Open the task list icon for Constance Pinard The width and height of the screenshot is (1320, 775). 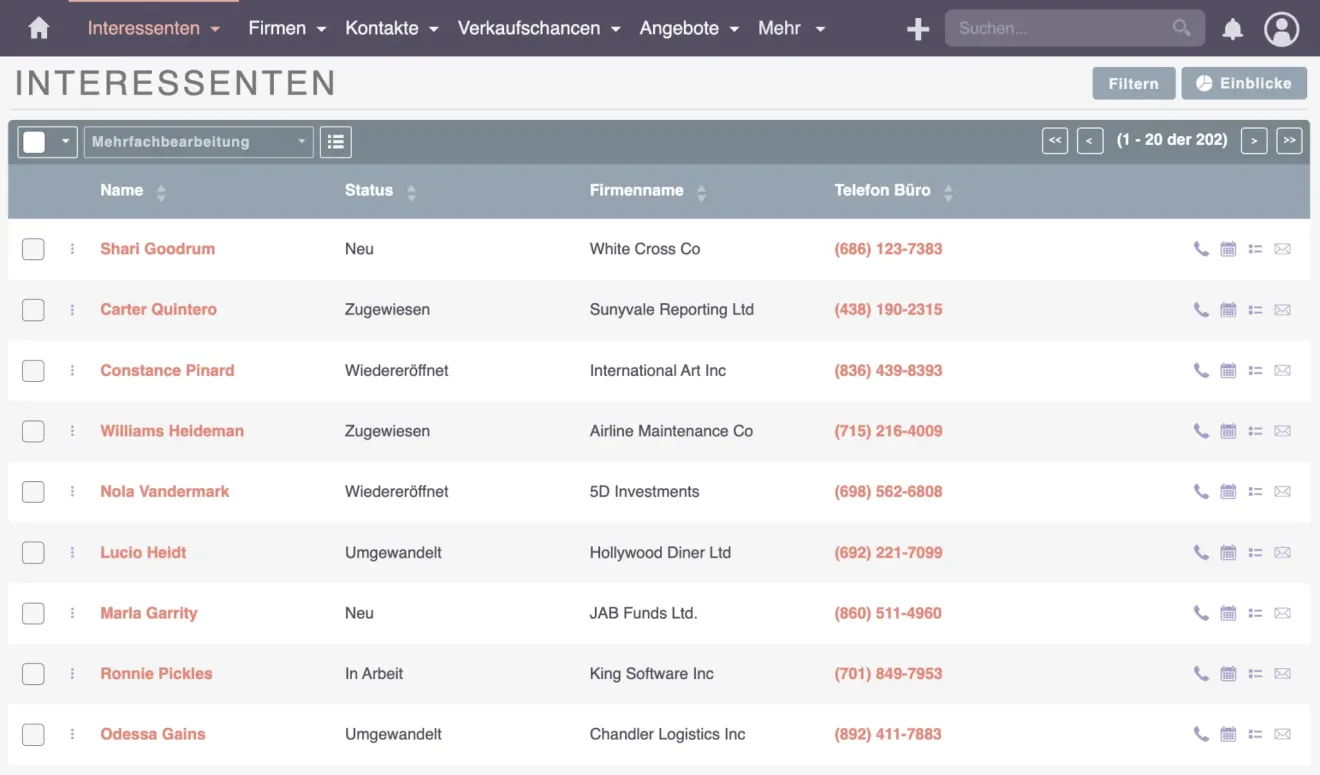(x=1255, y=370)
